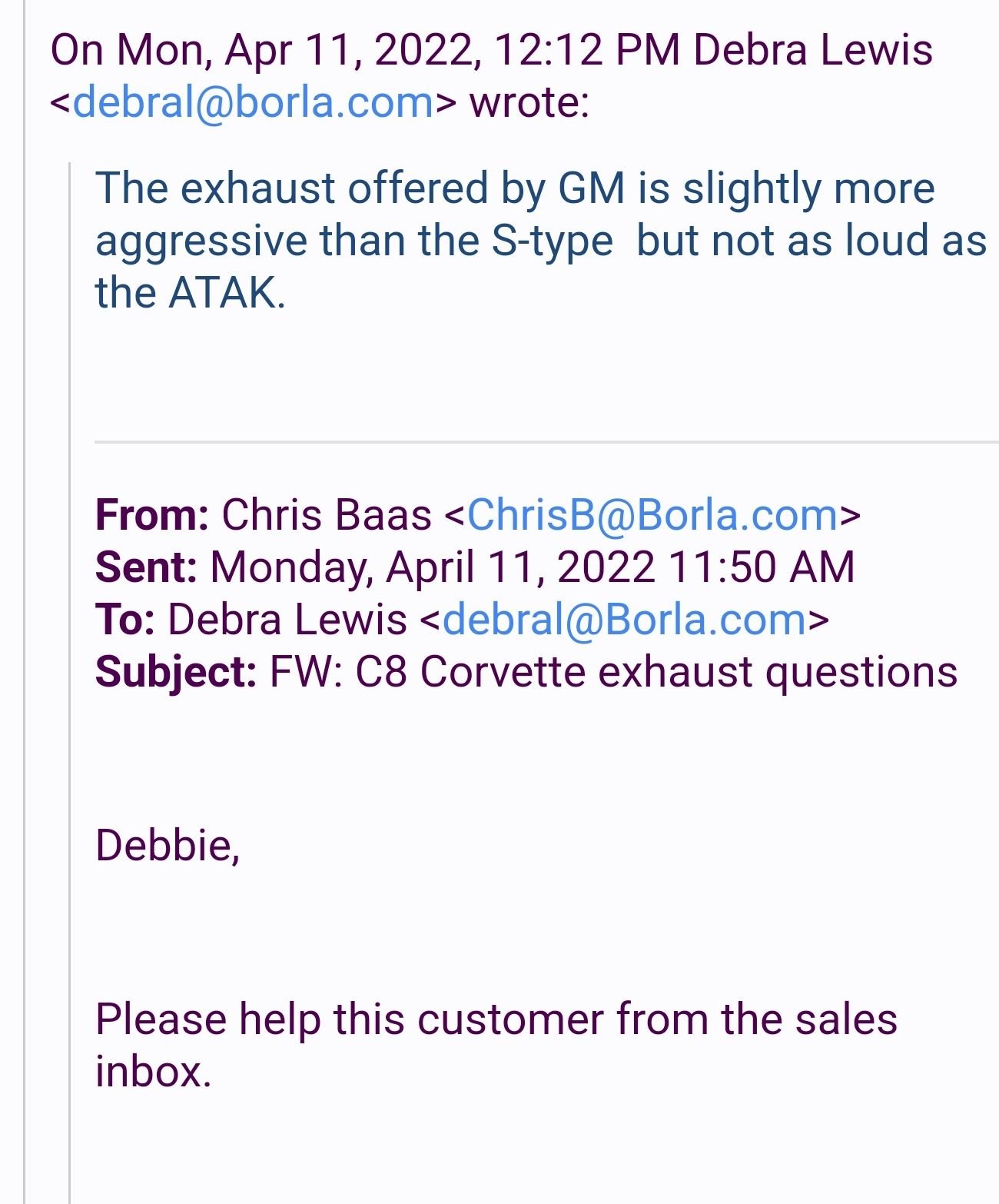This screenshot has width=999, height=1204.
Task: Click the 'Monday, April 11, 2022 11:50 AM' sent date
Action: tap(533, 567)
